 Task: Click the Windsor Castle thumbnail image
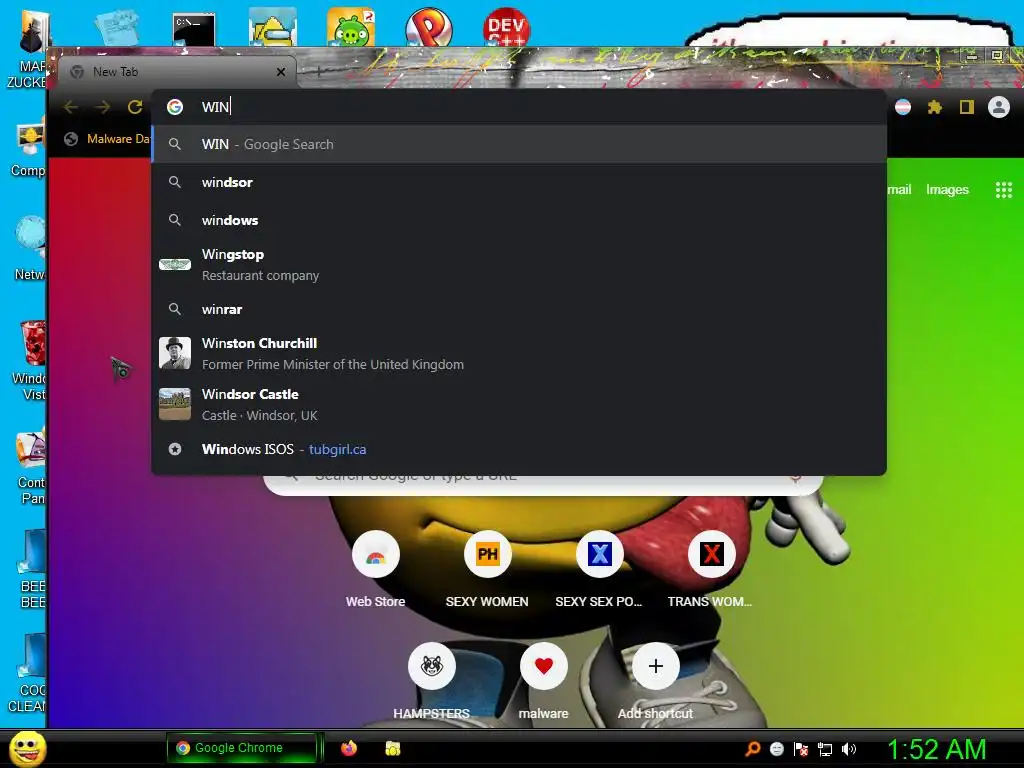[x=175, y=404]
